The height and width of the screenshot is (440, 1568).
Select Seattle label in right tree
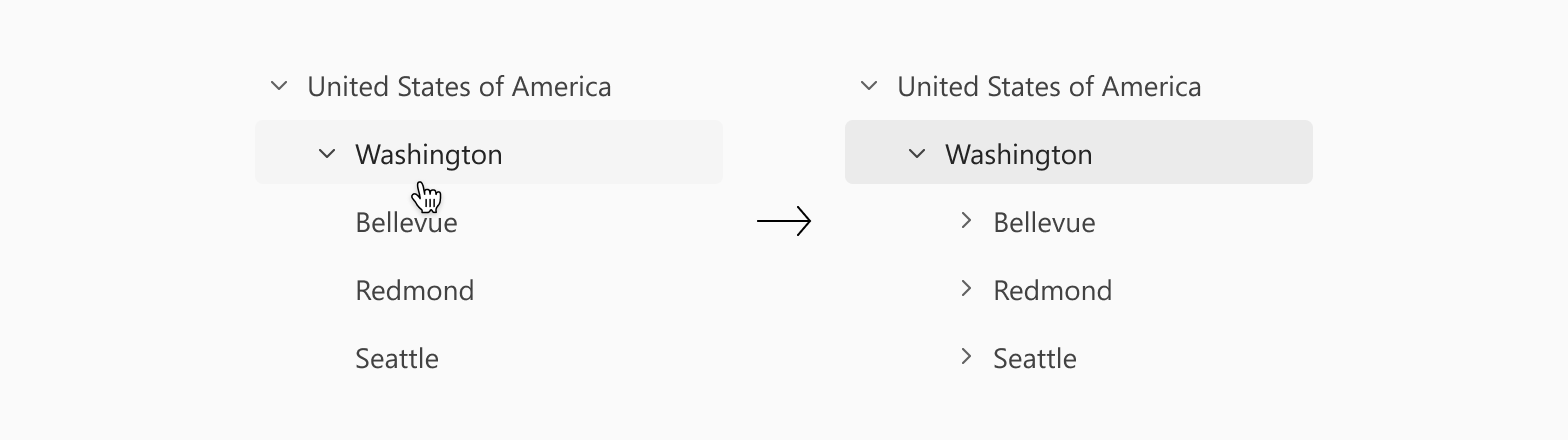1035,358
